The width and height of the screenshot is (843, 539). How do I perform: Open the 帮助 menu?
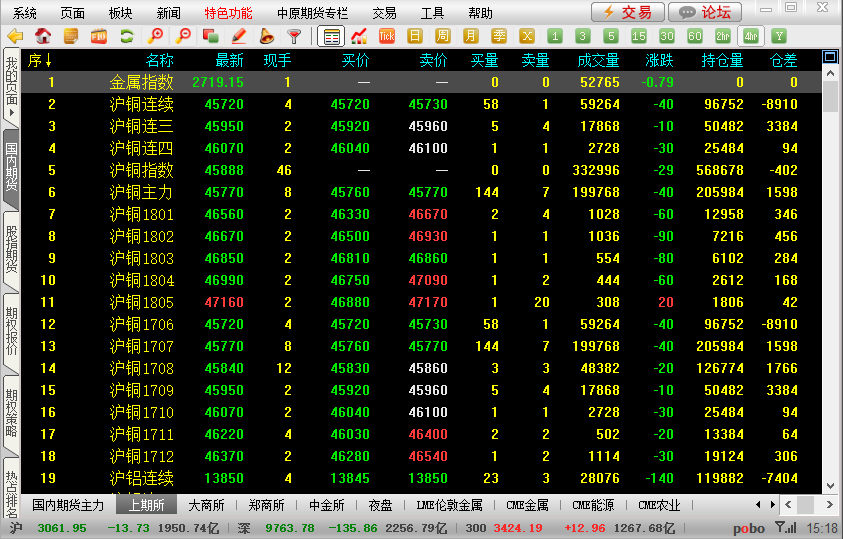480,13
